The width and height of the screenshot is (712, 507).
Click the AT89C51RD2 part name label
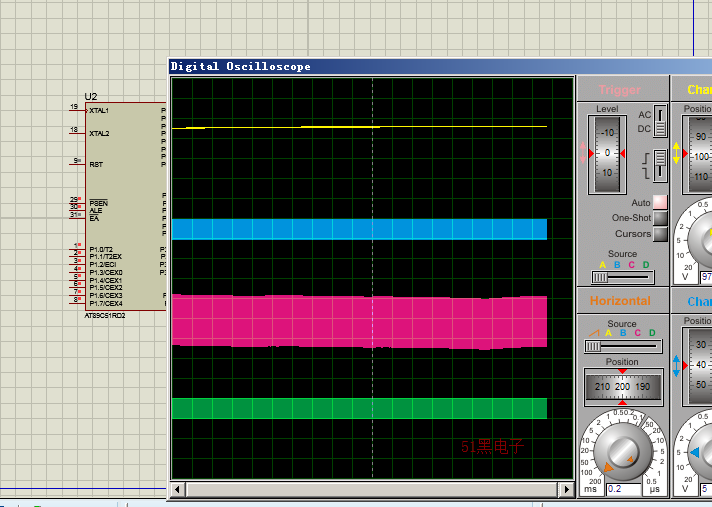pos(104,315)
